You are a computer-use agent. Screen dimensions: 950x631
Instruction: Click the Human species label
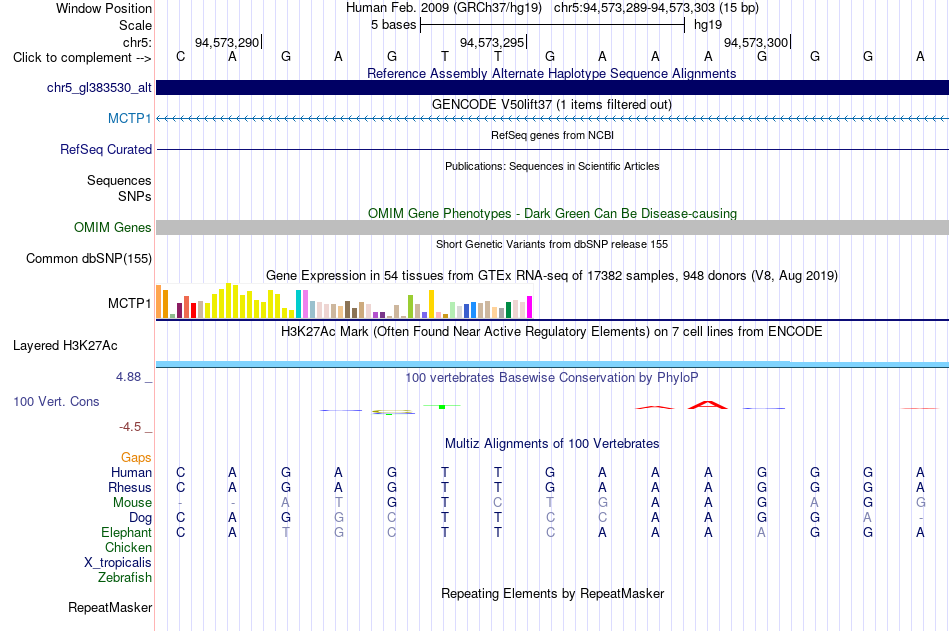131,472
